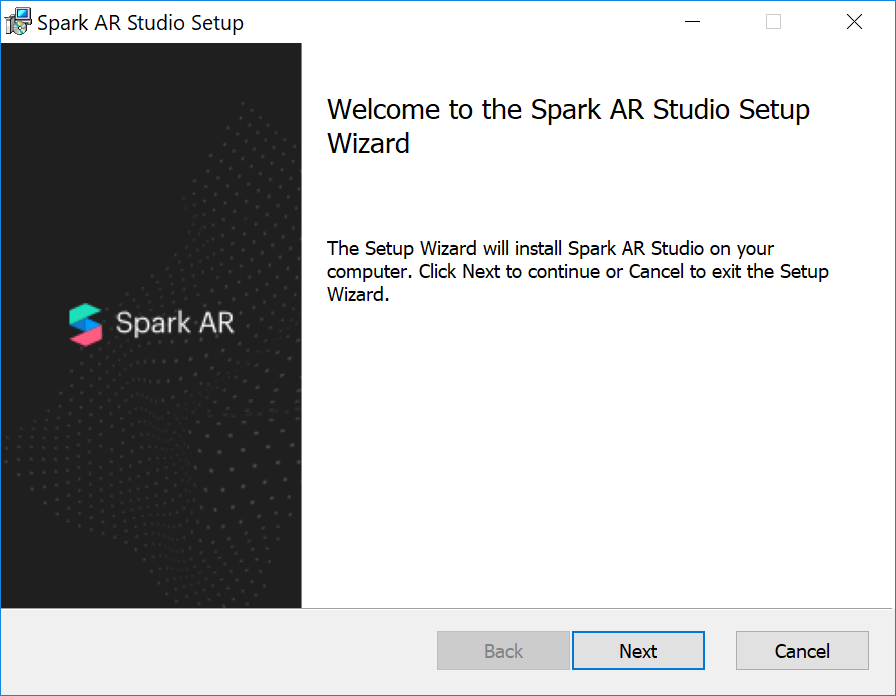Close the setup wizard with the X
The width and height of the screenshot is (896, 696).
[854, 22]
